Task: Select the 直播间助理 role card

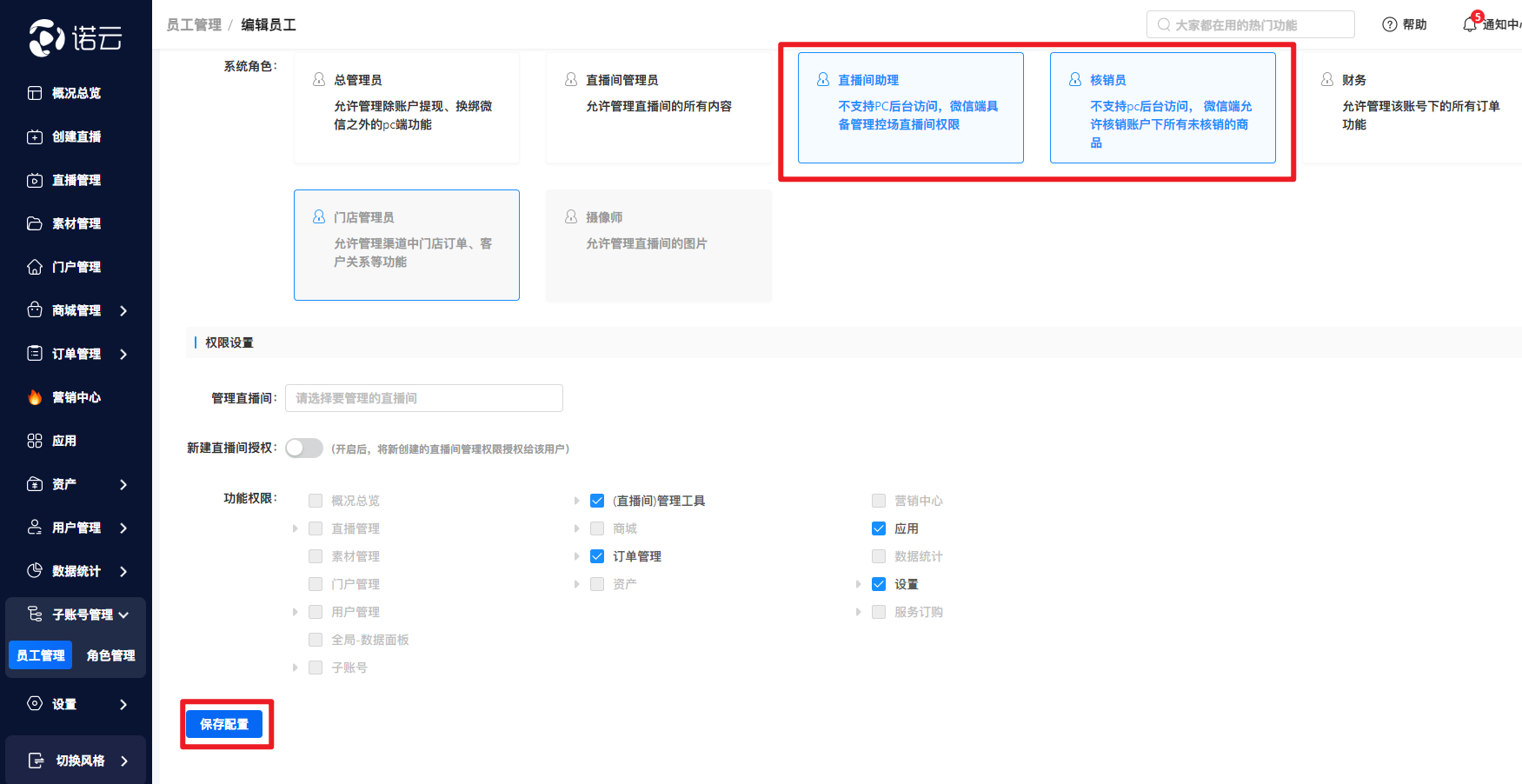Action: (910, 108)
